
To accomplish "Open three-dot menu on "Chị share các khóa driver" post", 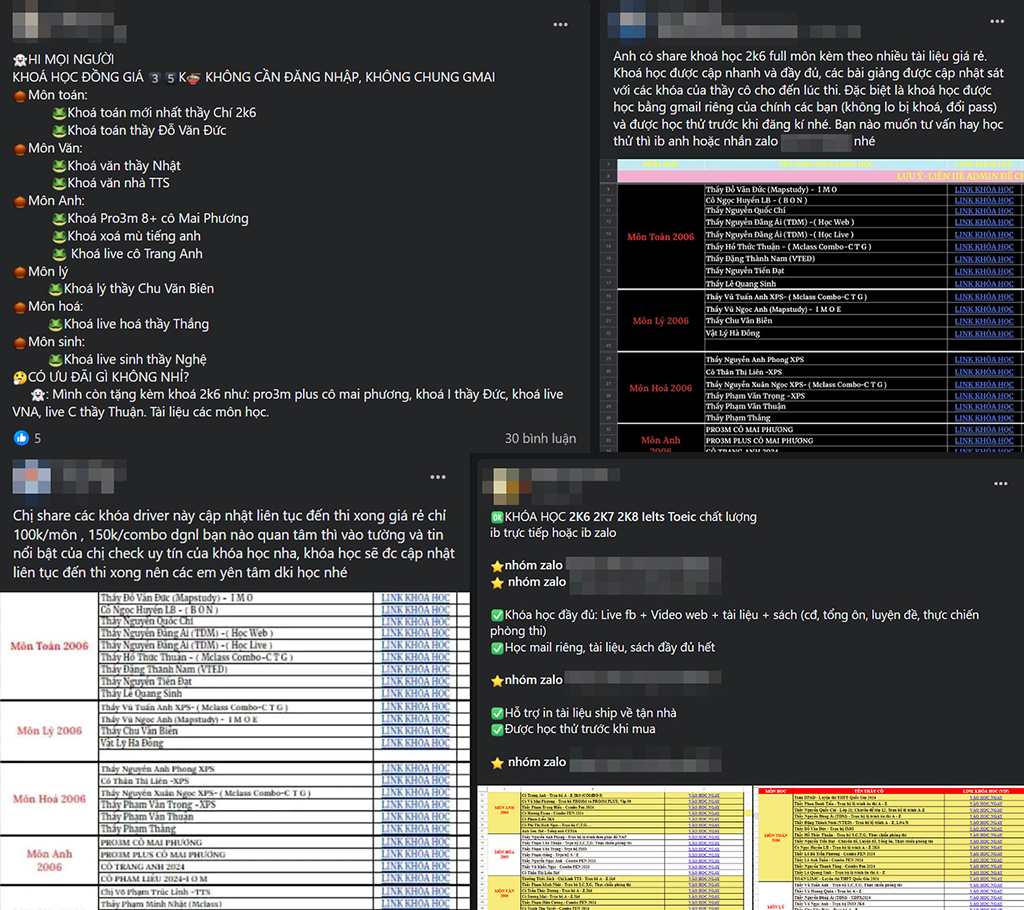I will click(x=438, y=477).
